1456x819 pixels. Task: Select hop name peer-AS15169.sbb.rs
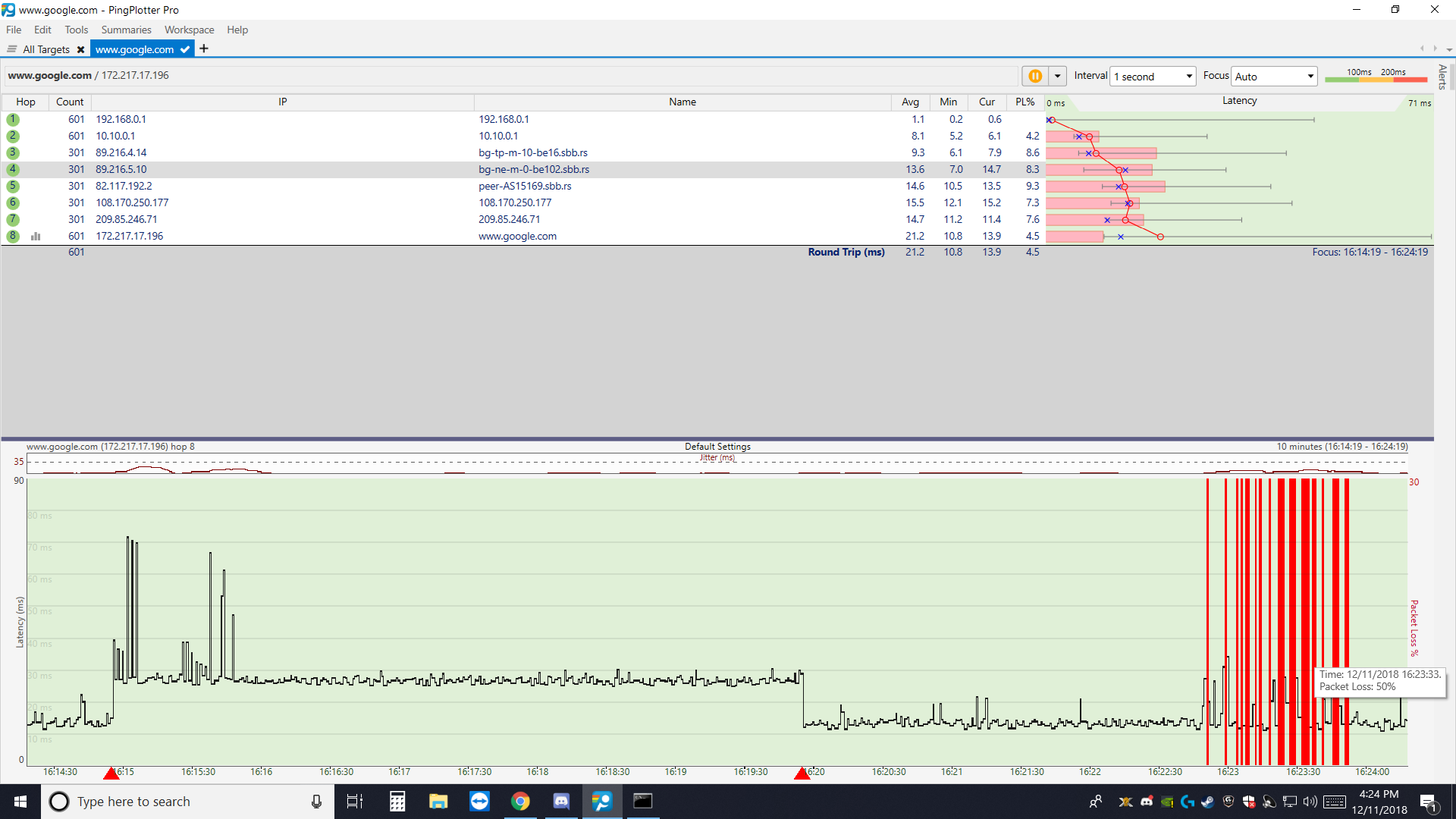click(525, 186)
